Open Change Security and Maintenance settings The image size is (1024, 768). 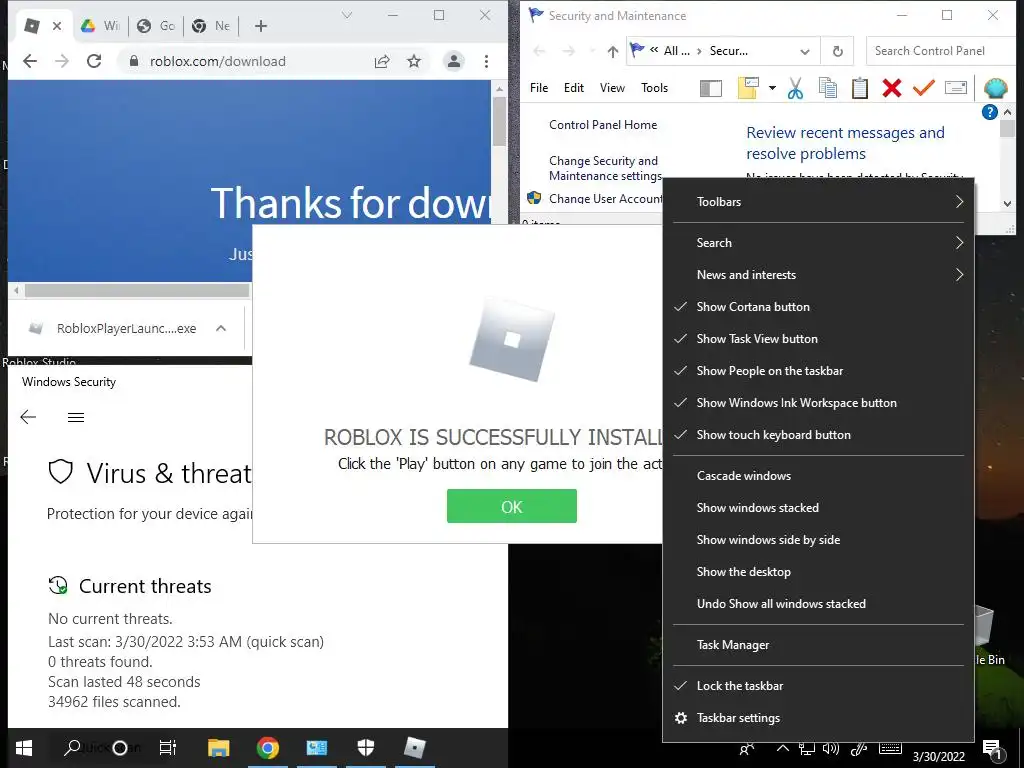click(605, 168)
